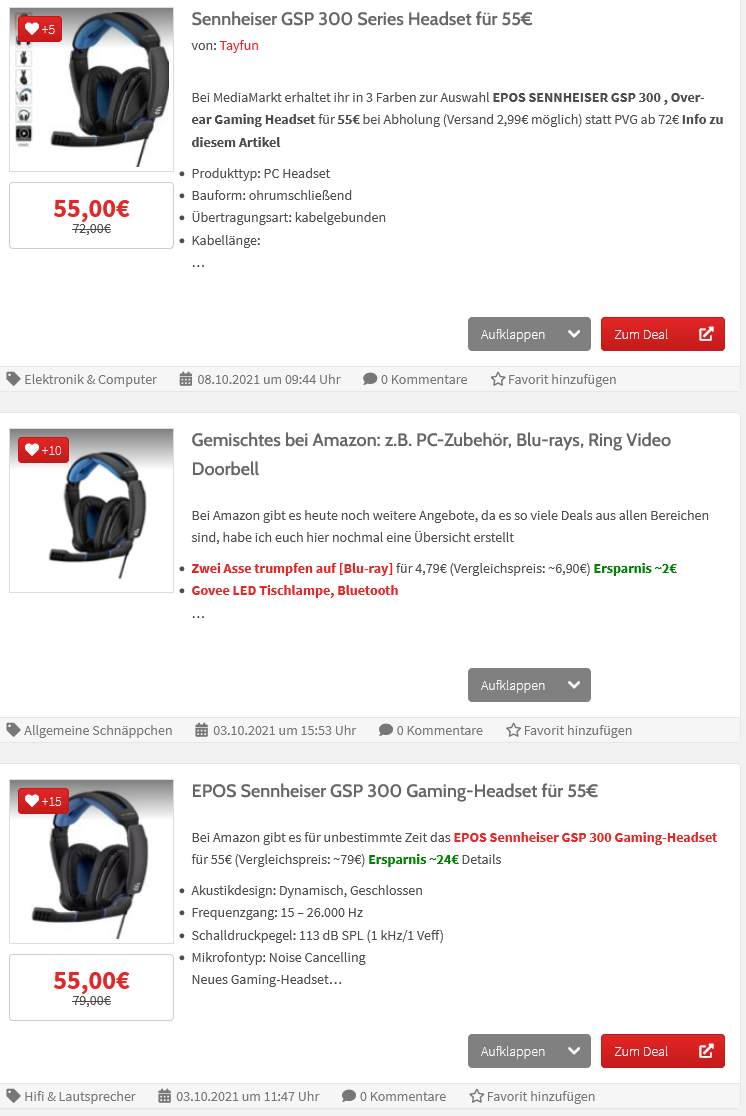This screenshot has width=746, height=1116.
Task: Click tag icon beside Hifi & Lautsprecher
Action: (x=13, y=1097)
